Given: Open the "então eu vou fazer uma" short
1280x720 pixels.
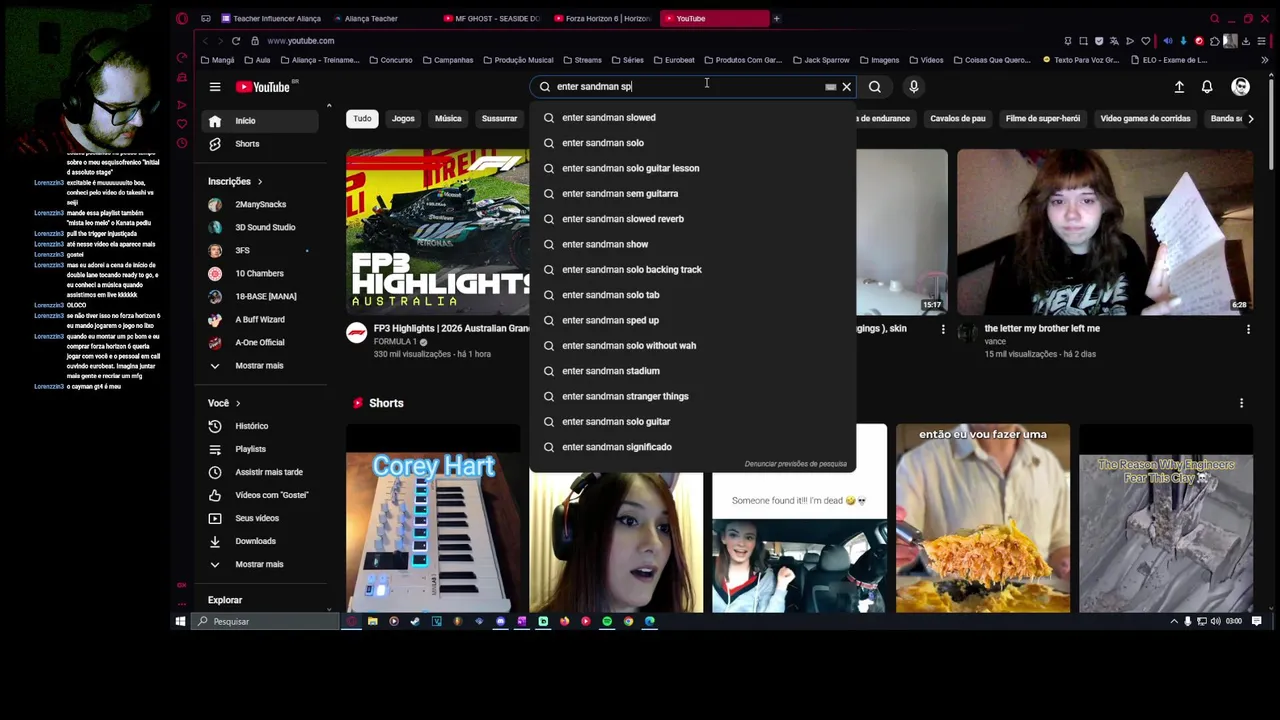Looking at the screenshot, I should [x=983, y=518].
